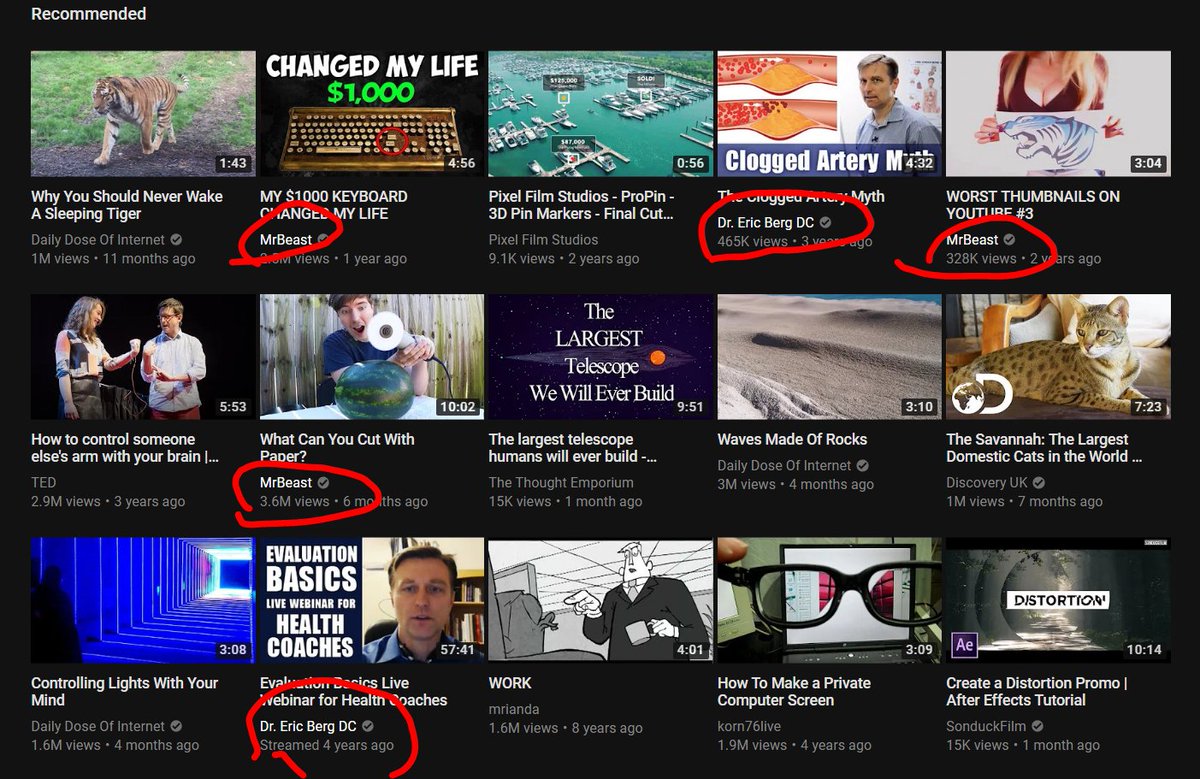This screenshot has height=779, width=1200.
Task: Click the 10:14 duration badge on Distortion thumbnail
Action: tap(1143, 649)
